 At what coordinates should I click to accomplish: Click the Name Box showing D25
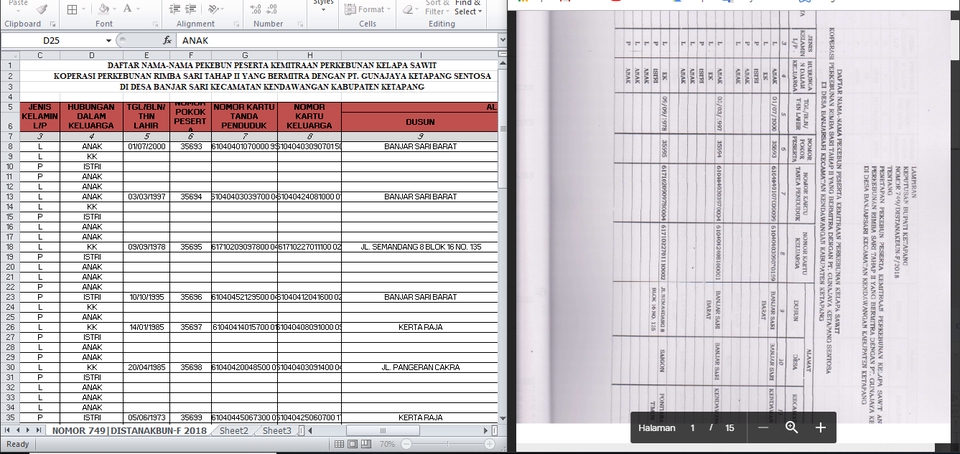55,40
